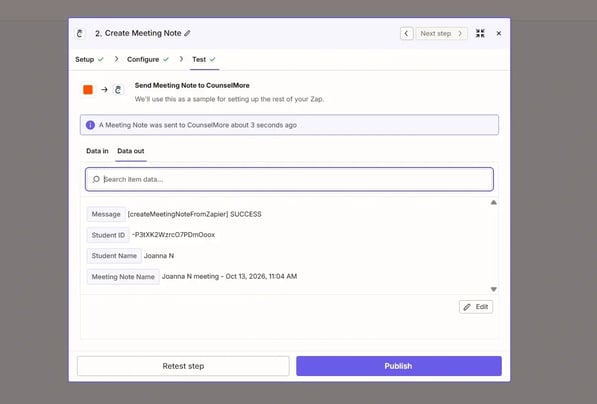Select the Test tab

point(204,59)
